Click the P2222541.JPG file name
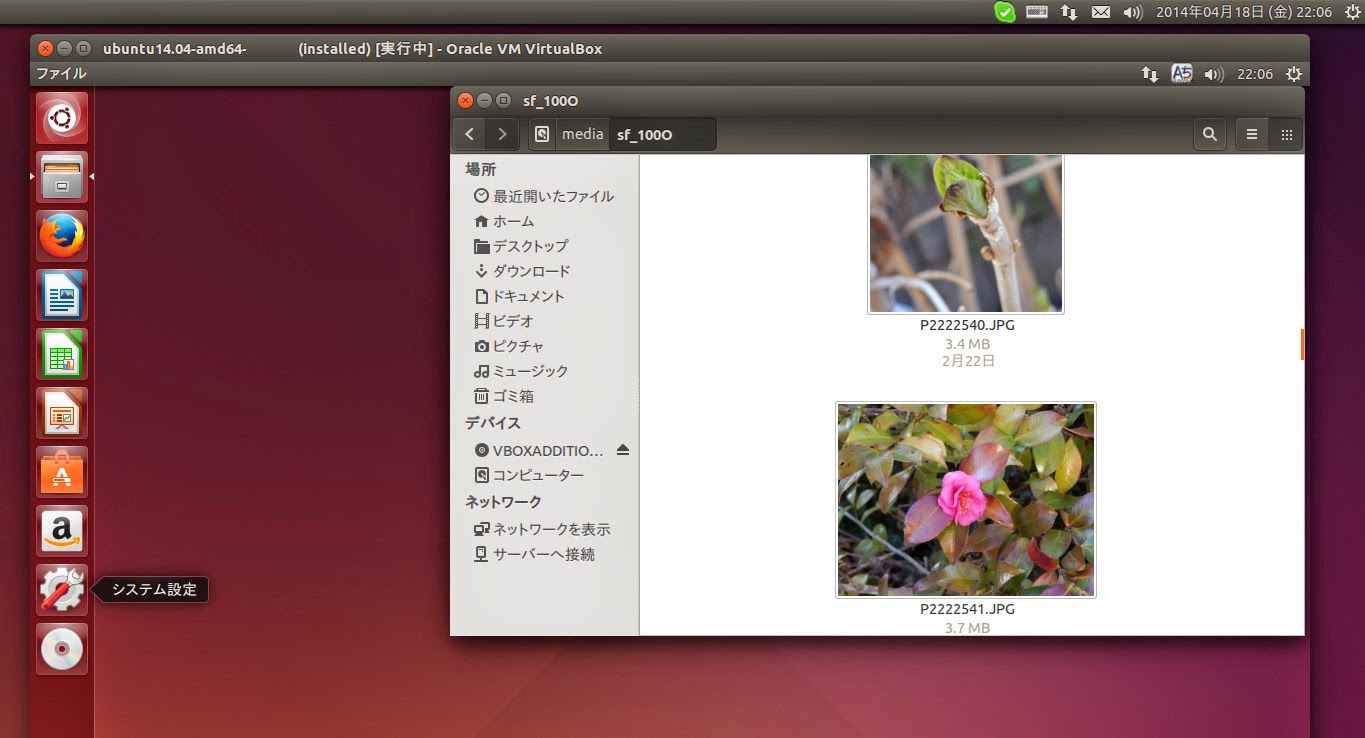Viewport: 1365px width, 738px height. pyautogui.click(x=967, y=609)
